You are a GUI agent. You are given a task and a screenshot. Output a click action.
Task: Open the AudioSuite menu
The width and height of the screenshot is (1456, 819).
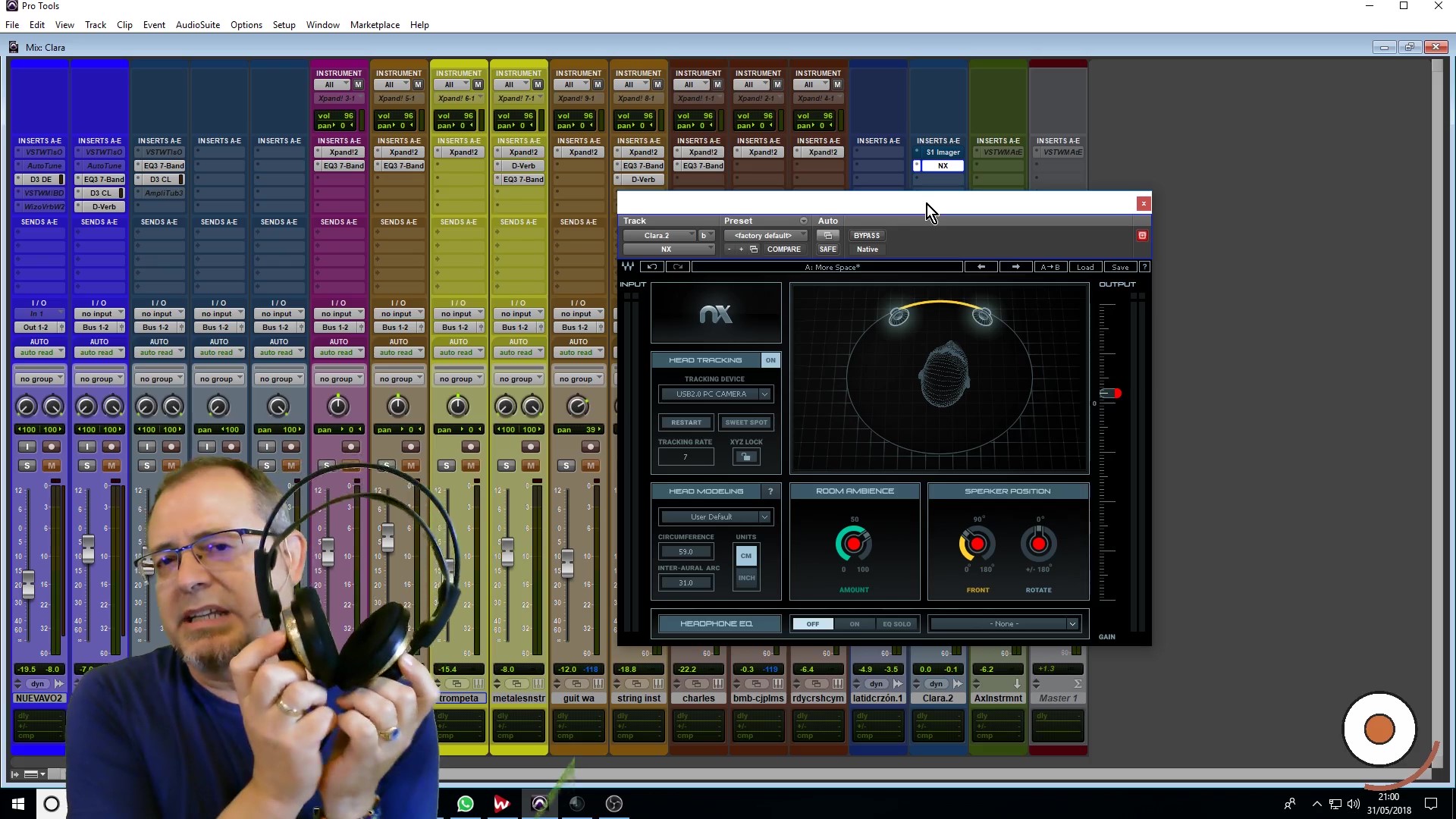tap(197, 25)
